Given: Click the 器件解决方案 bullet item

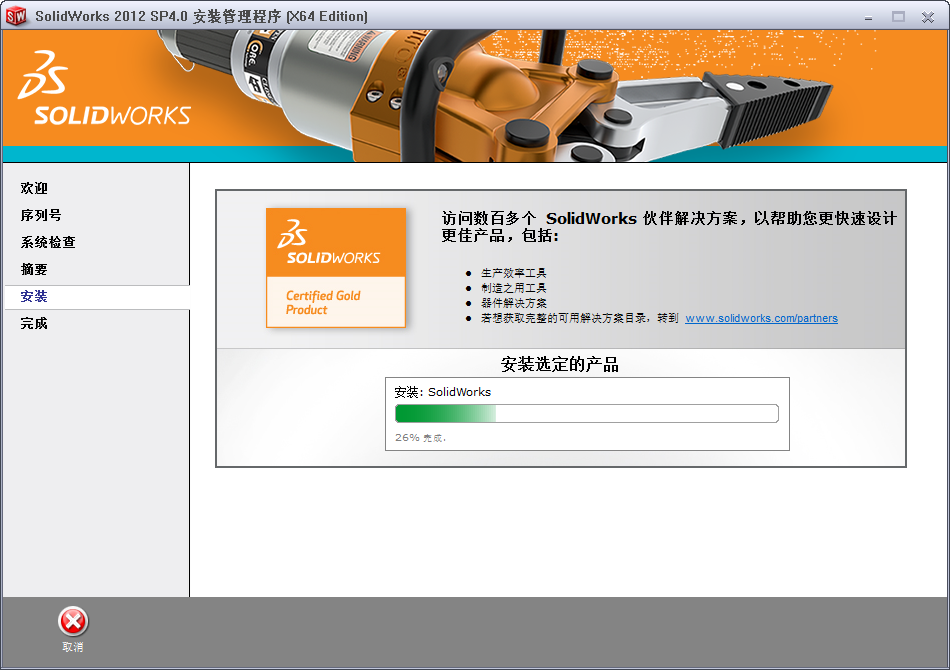Looking at the screenshot, I should pos(514,303).
